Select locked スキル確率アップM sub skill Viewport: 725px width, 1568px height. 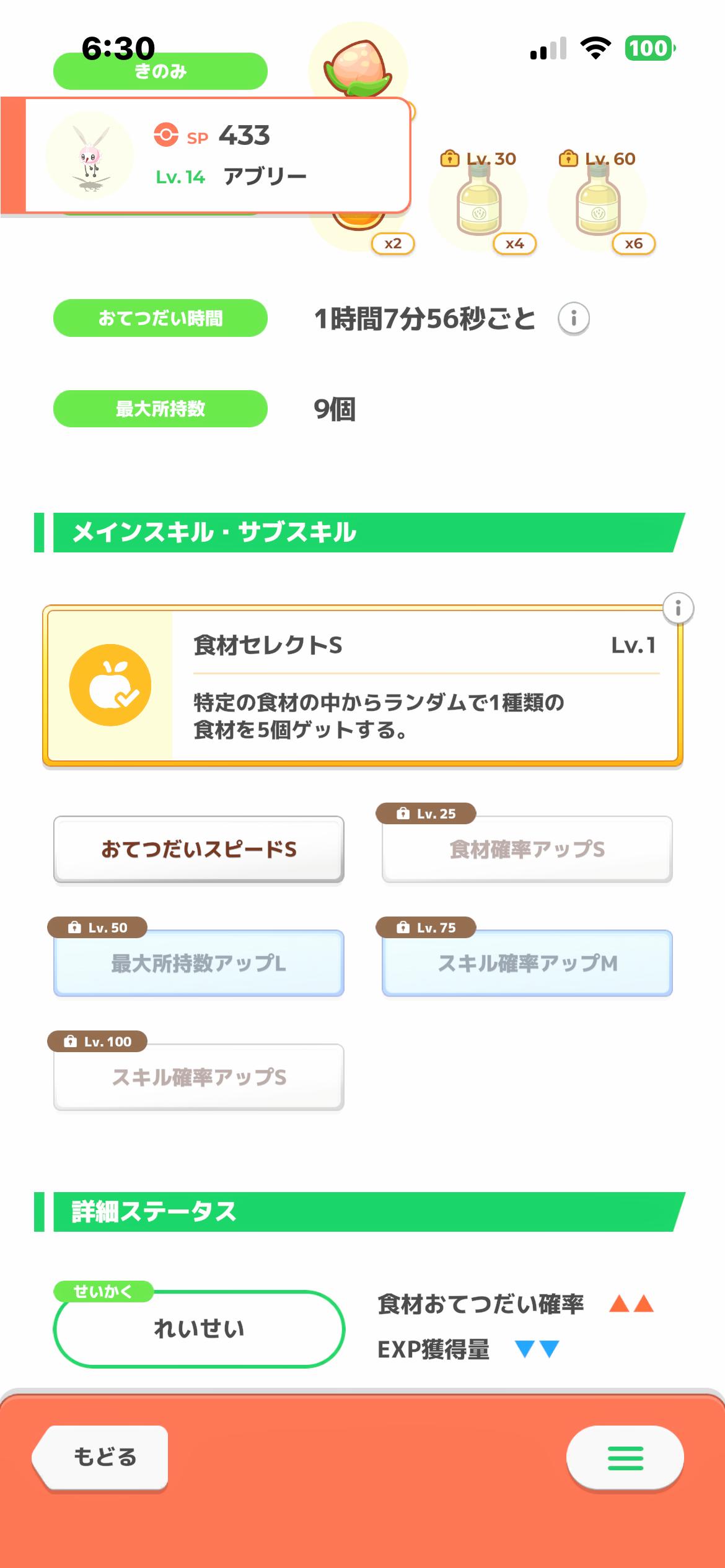click(527, 963)
